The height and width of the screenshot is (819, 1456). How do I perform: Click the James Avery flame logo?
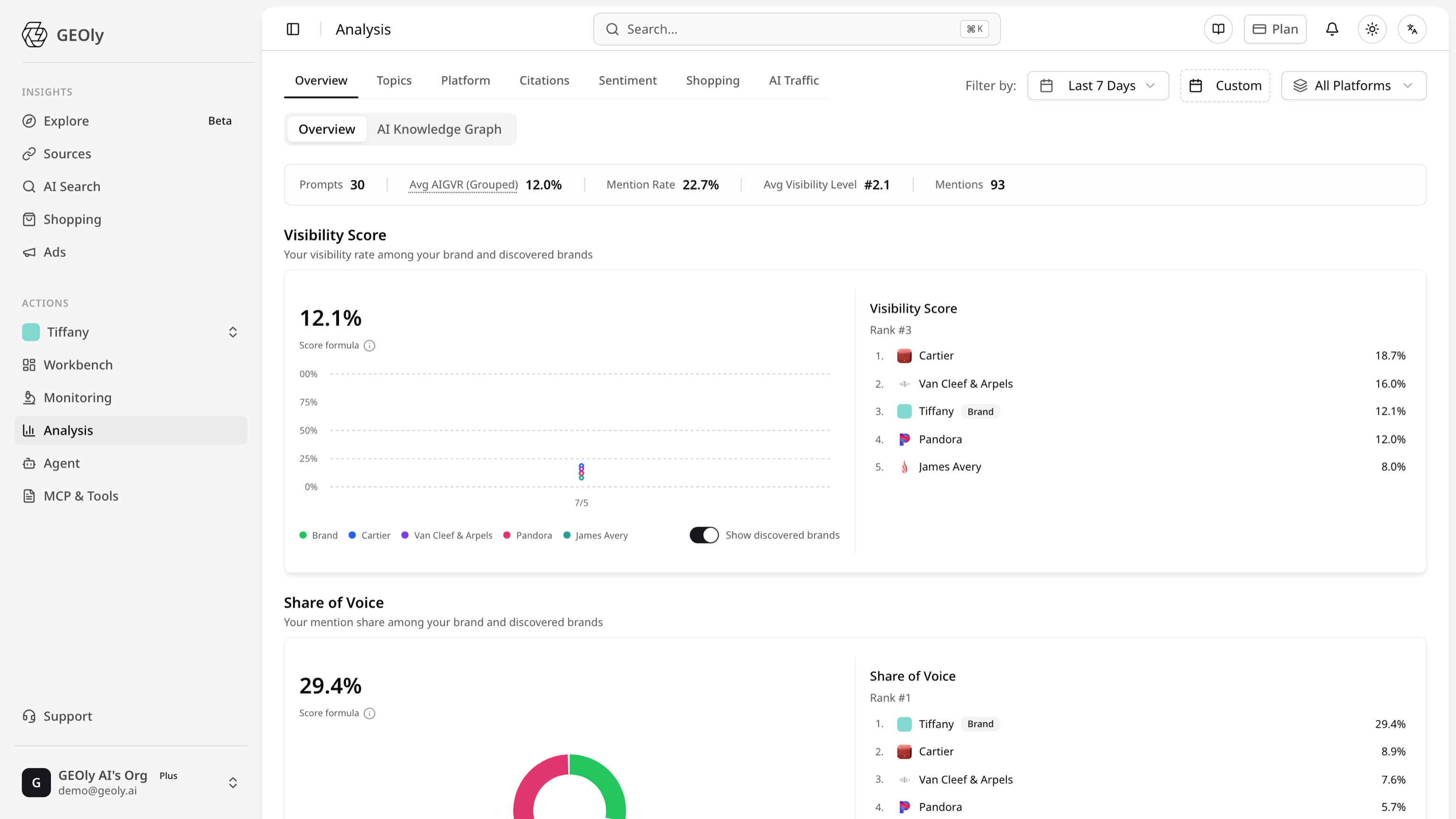(904, 467)
